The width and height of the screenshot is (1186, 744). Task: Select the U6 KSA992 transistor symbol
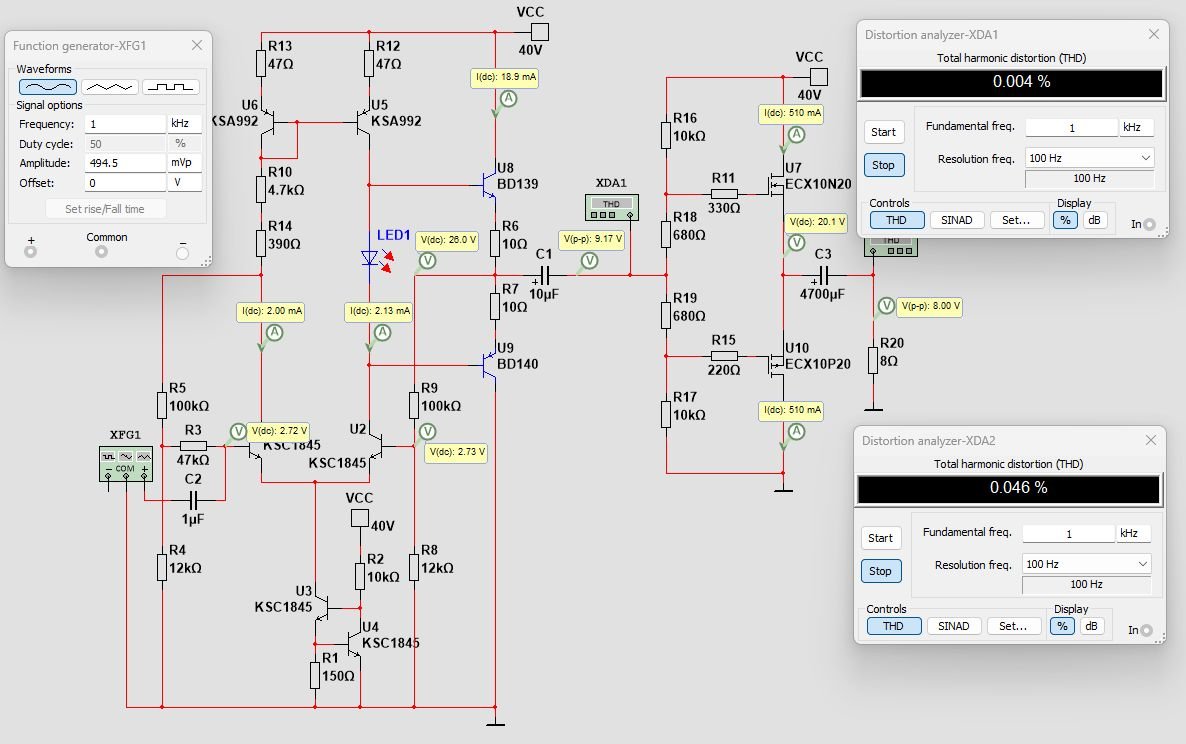[268, 122]
